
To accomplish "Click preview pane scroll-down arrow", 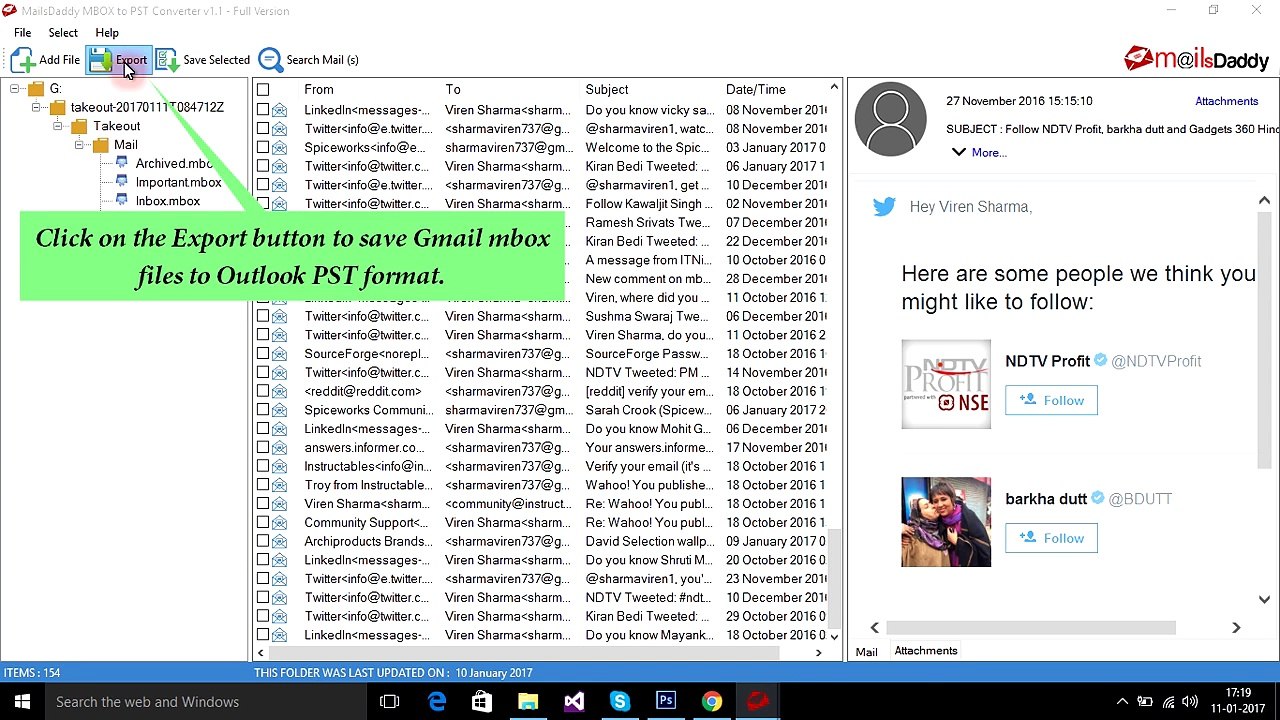I will tap(1264, 599).
